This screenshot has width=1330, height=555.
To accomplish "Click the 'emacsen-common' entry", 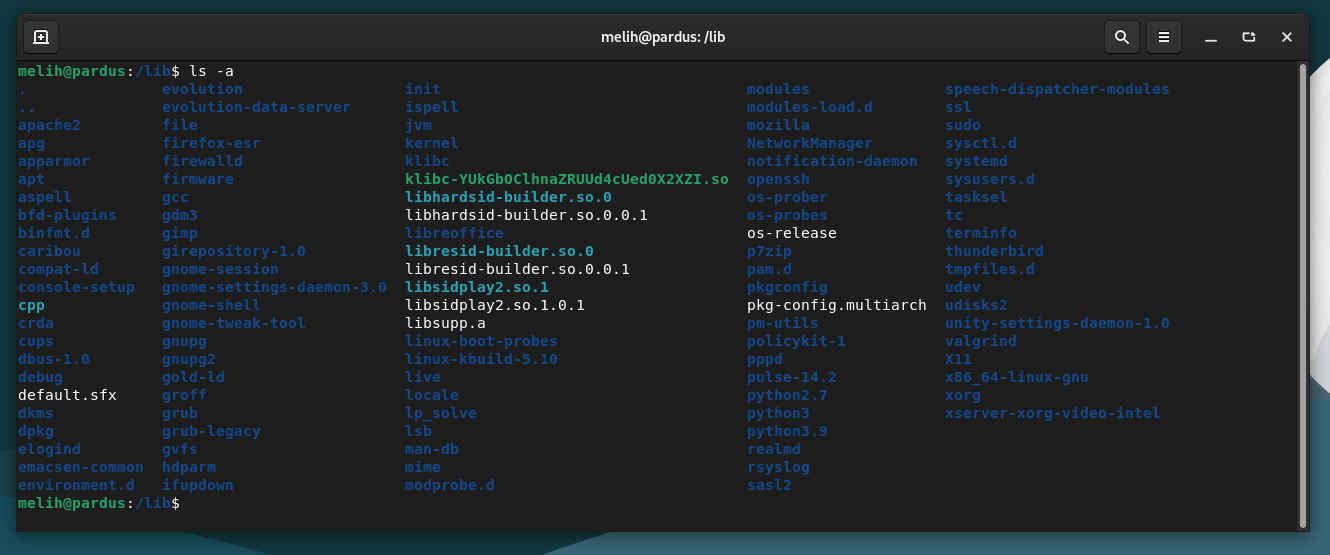I will tap(81, 467).
